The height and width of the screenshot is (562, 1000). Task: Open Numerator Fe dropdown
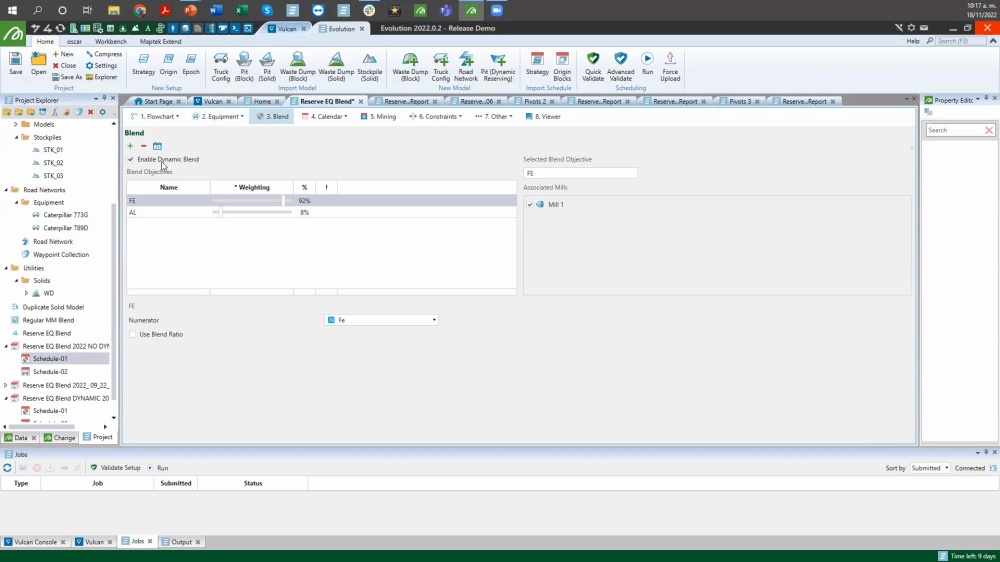click(x=434, y=320)
